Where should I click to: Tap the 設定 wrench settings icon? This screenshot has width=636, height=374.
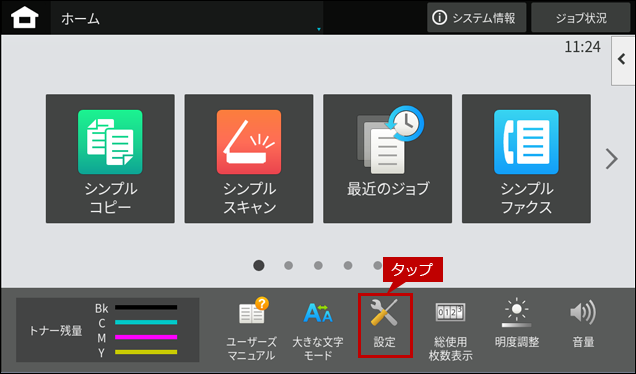coord(385,325)
